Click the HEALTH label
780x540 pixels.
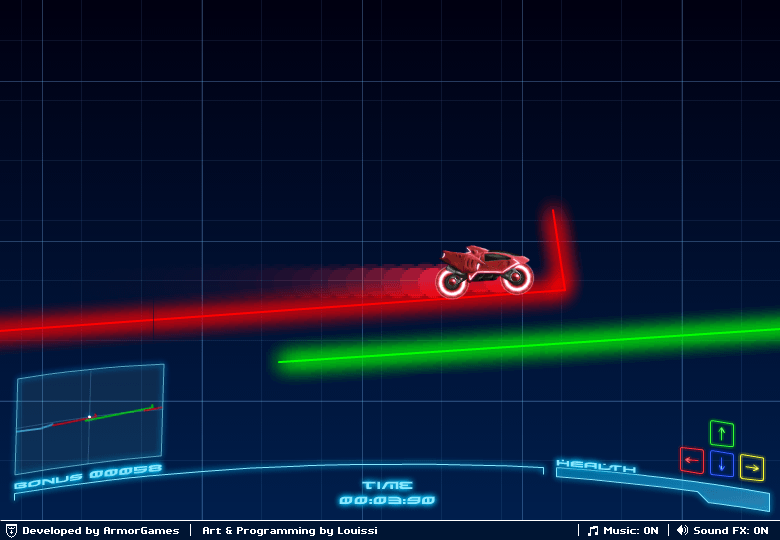point(596,466)
